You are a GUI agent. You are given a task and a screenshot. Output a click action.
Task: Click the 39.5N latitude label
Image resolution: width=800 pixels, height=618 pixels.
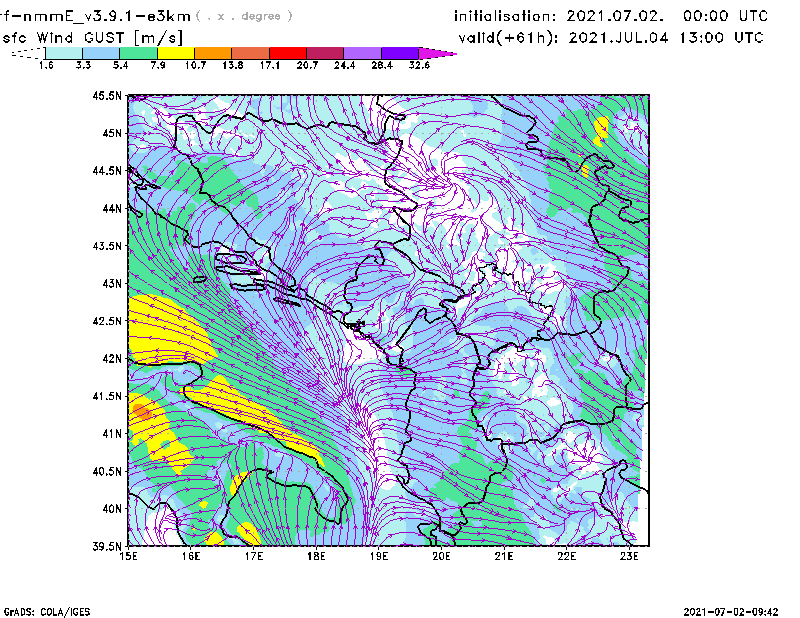[107, 546]
